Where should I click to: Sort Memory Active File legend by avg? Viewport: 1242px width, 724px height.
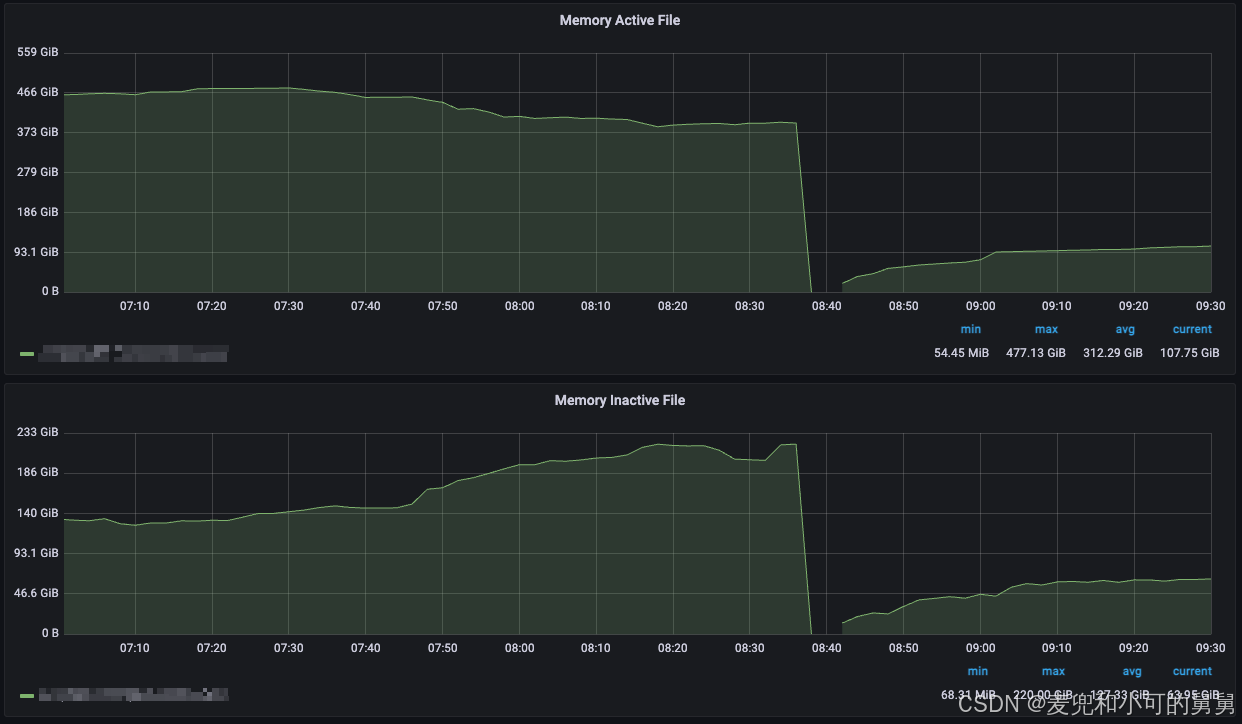1125,329
